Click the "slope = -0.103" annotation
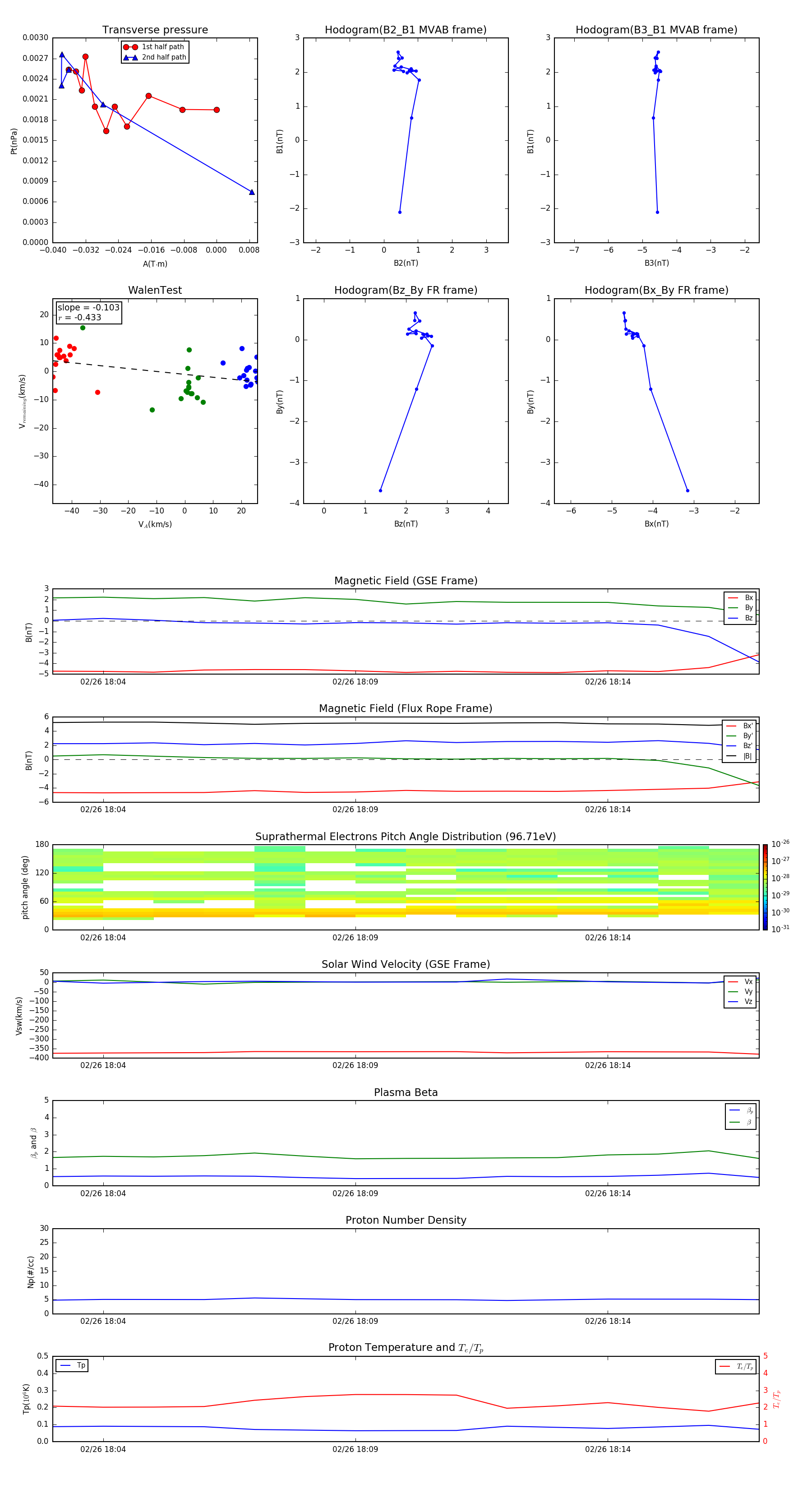 point(88,308)
